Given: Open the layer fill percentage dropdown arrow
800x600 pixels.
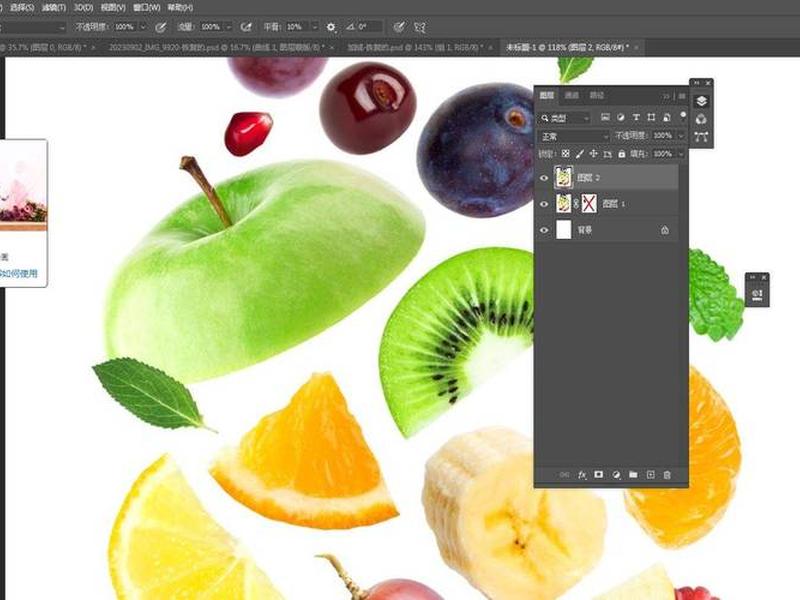Looking at the screenshot, I should click(x=681, y=154).
